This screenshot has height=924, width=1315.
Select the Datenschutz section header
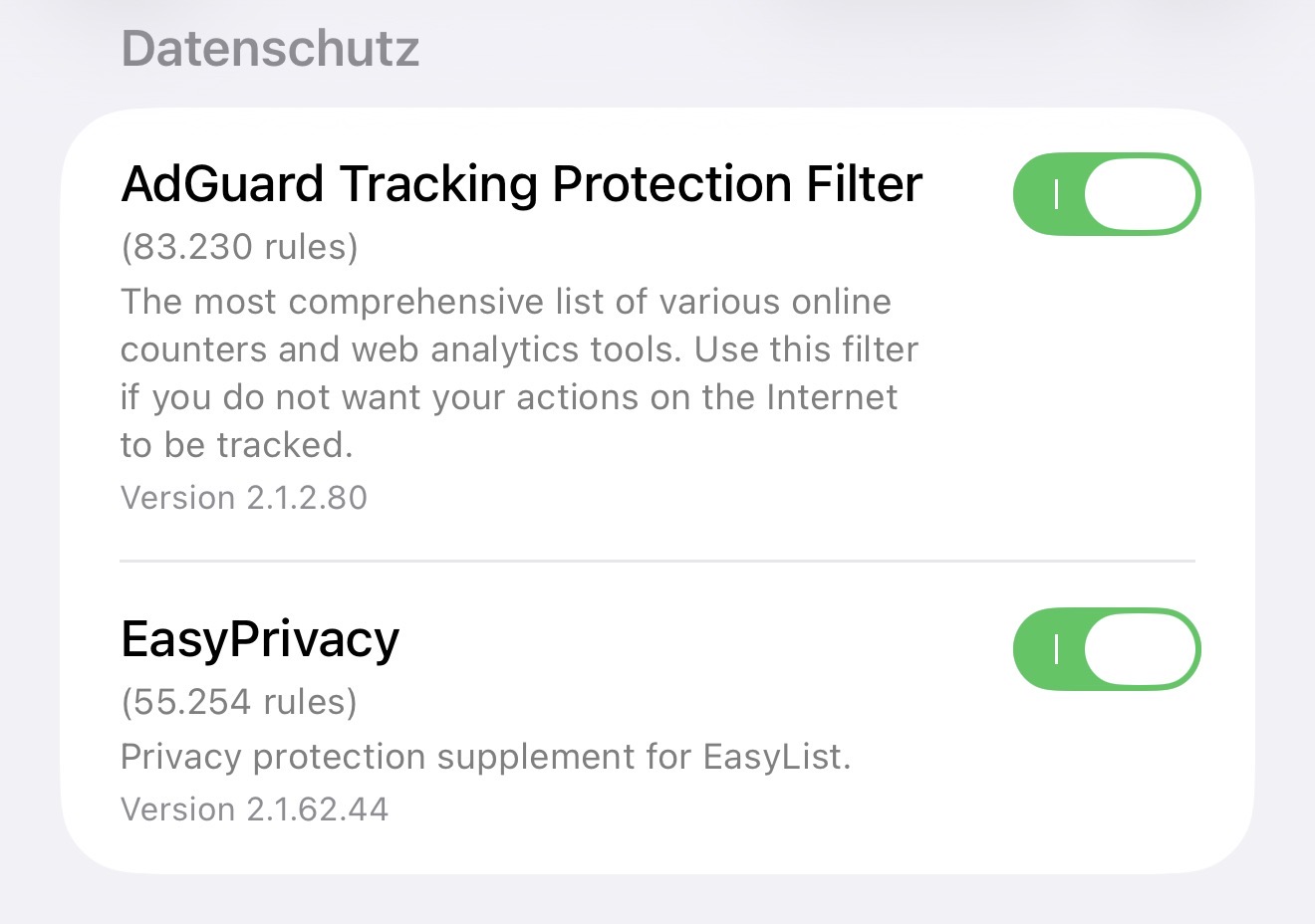tap(270, 49)
